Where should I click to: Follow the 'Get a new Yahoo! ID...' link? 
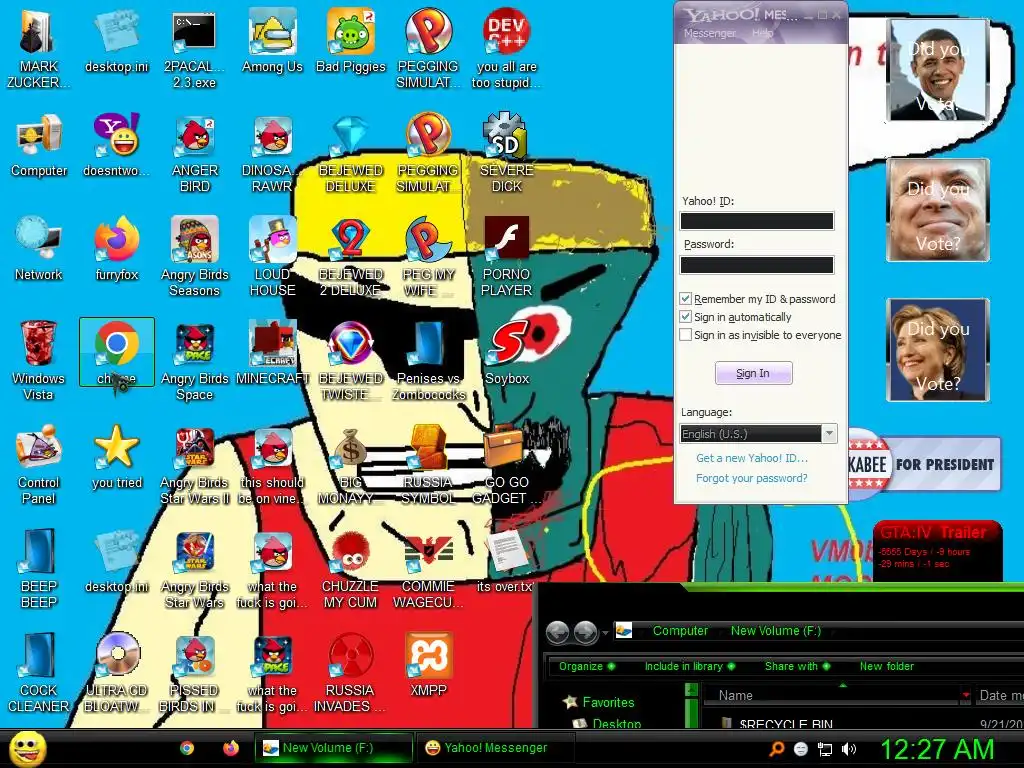[752, 458]
